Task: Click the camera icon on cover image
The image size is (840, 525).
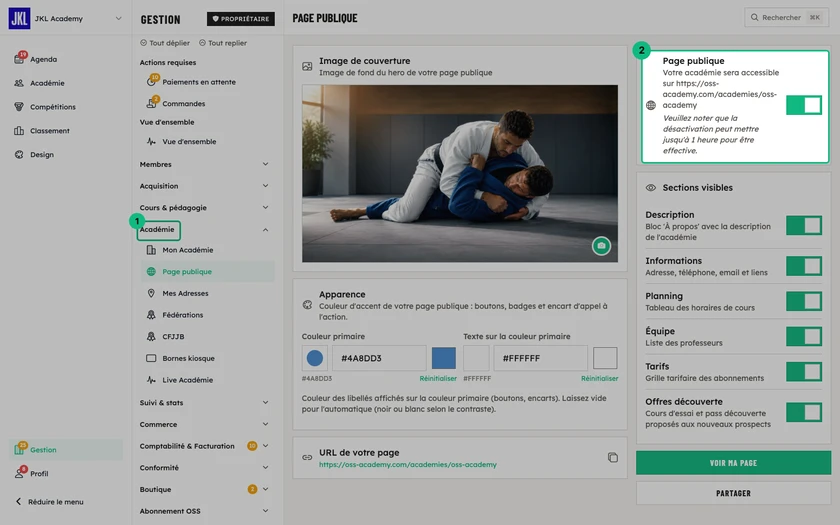Action: point(601,246)
